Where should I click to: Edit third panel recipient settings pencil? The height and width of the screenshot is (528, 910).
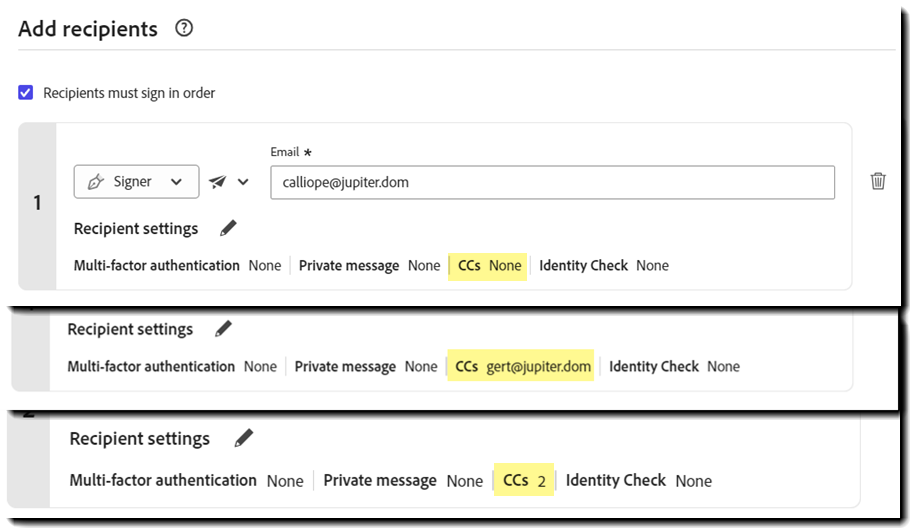coord(243,438)
